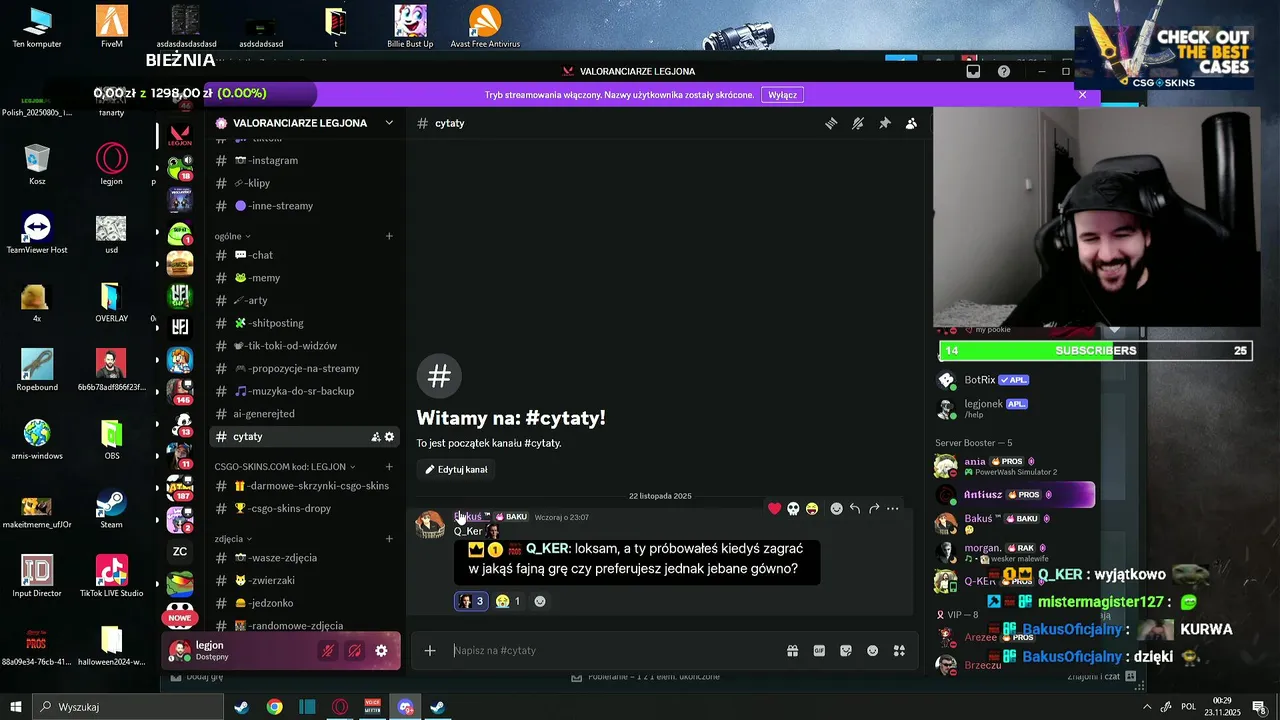This screenshot has width=1280, height=720.
Task: Open user settings gear icon
Action: point(381,651)
